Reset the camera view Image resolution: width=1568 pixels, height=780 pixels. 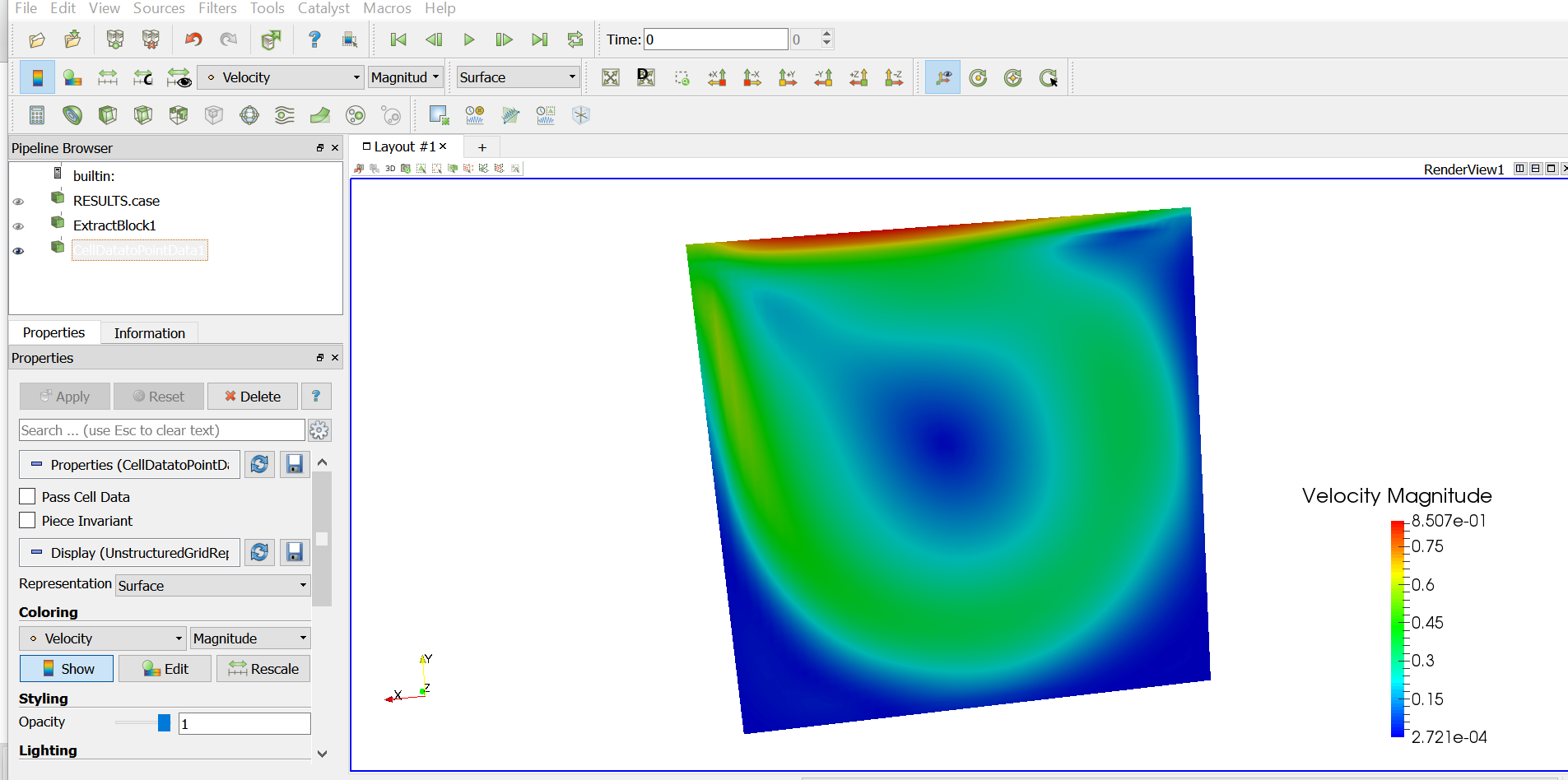tap(610, 78)
